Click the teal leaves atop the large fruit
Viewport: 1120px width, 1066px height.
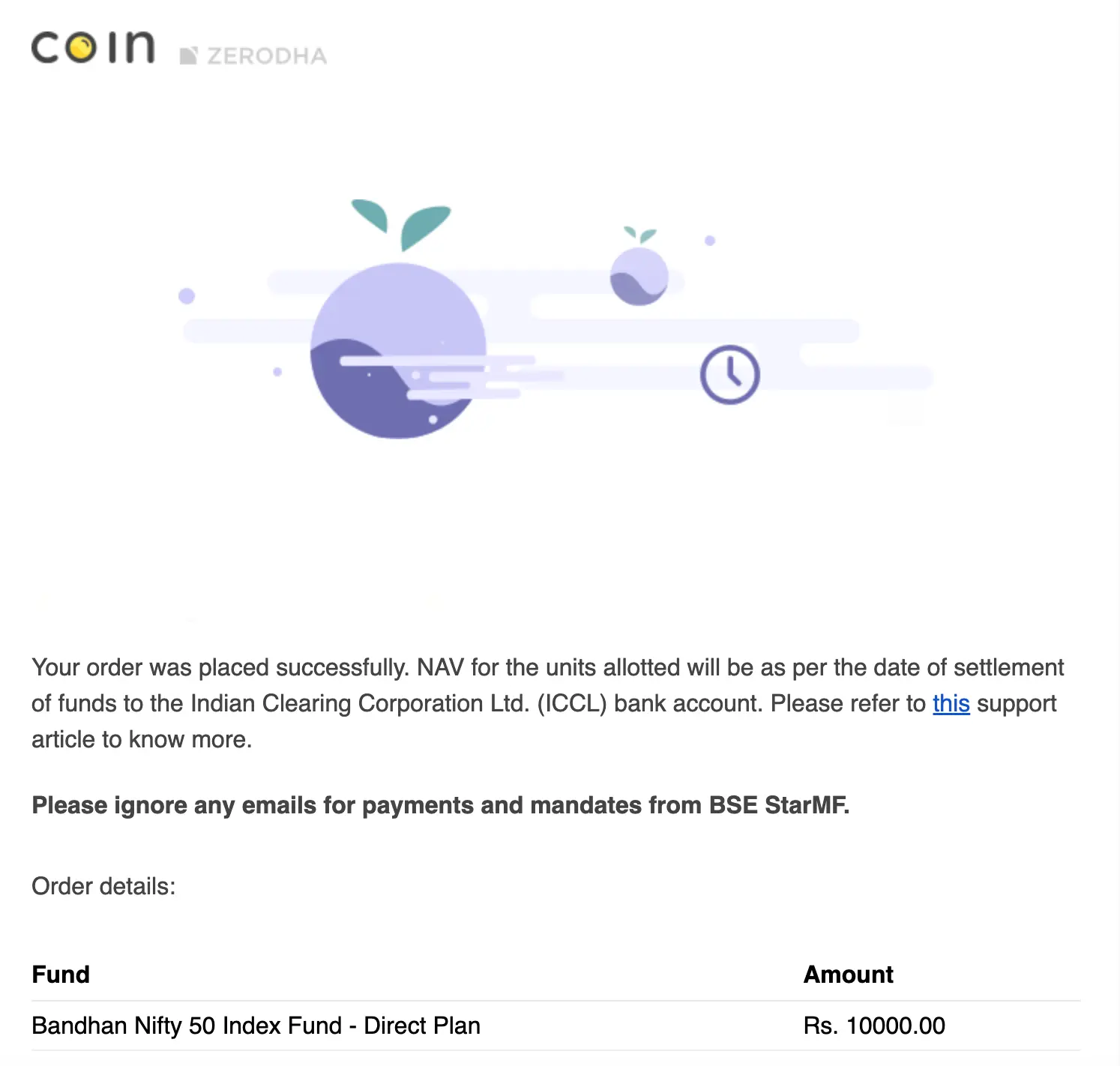pos(401,224)
